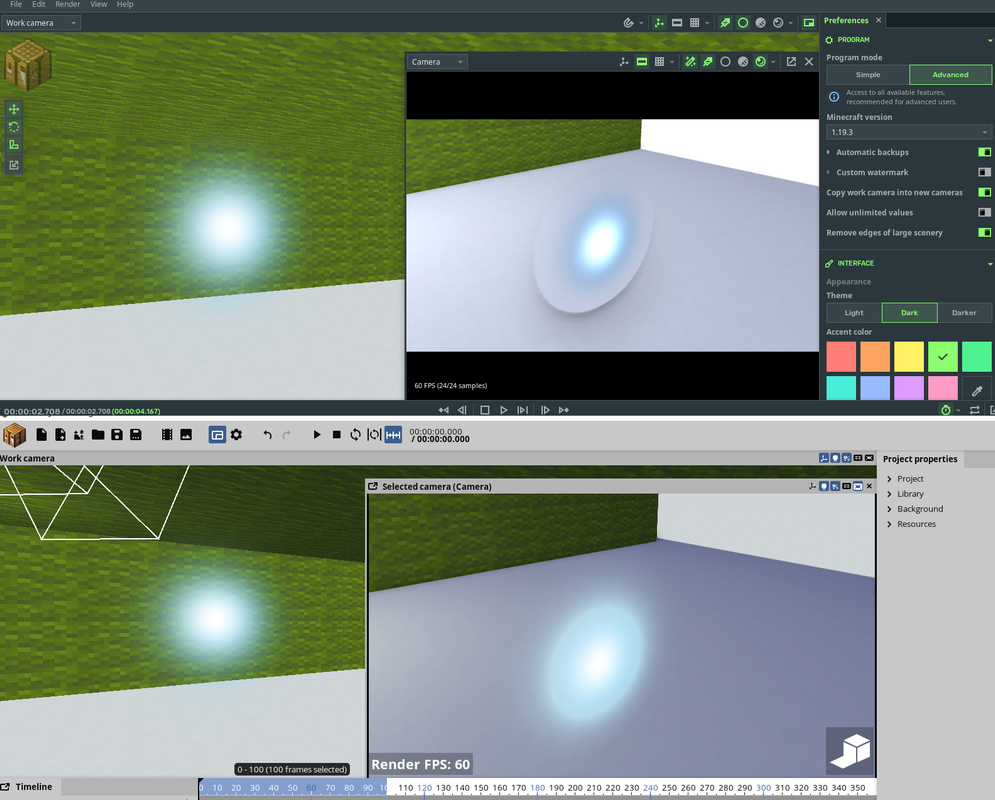Expand the Library tree item
Screen dimensions: 995x800
[889, 494]
